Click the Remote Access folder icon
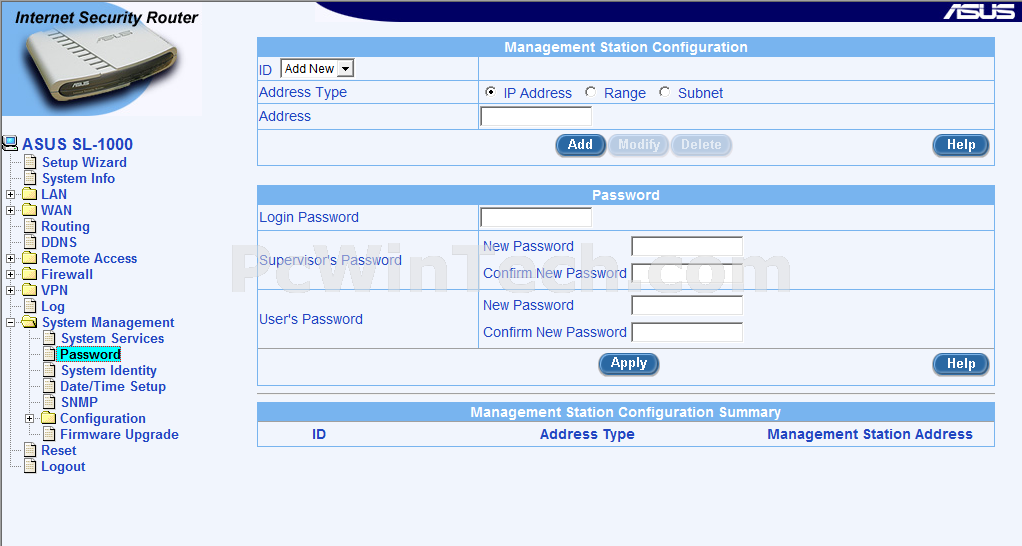 pyautogui.click(x=30, y=258)
